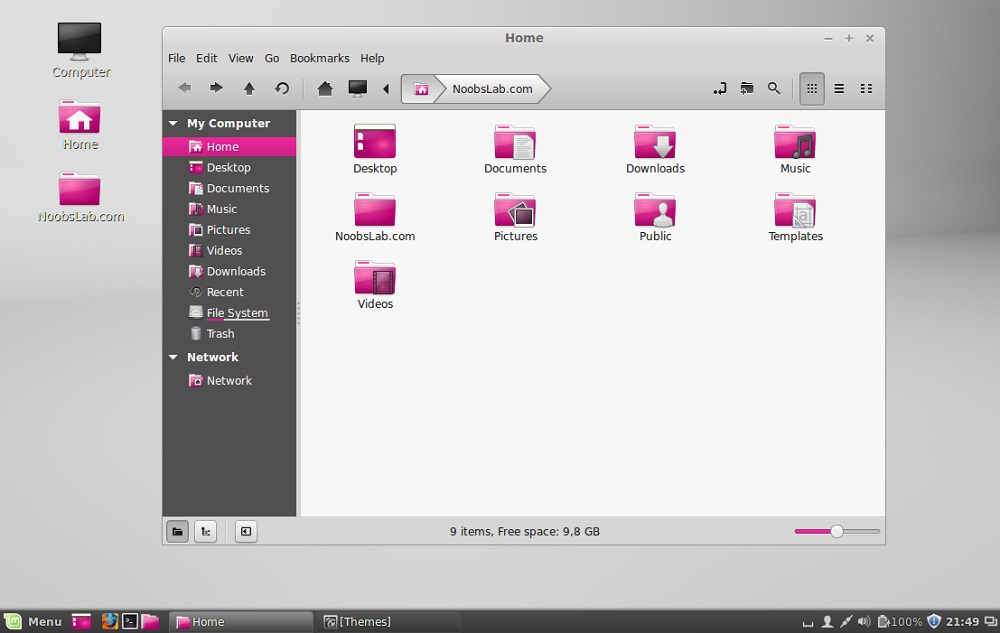Switch to compact view
Viewport: 1000px width, 633px height.
coord(866,89)
